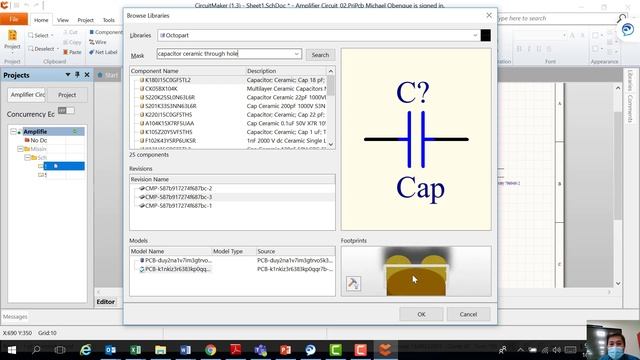This screenshot has width=640, height=360.
Task: Click the Project icon in ribbon
Action: [12, 40]
